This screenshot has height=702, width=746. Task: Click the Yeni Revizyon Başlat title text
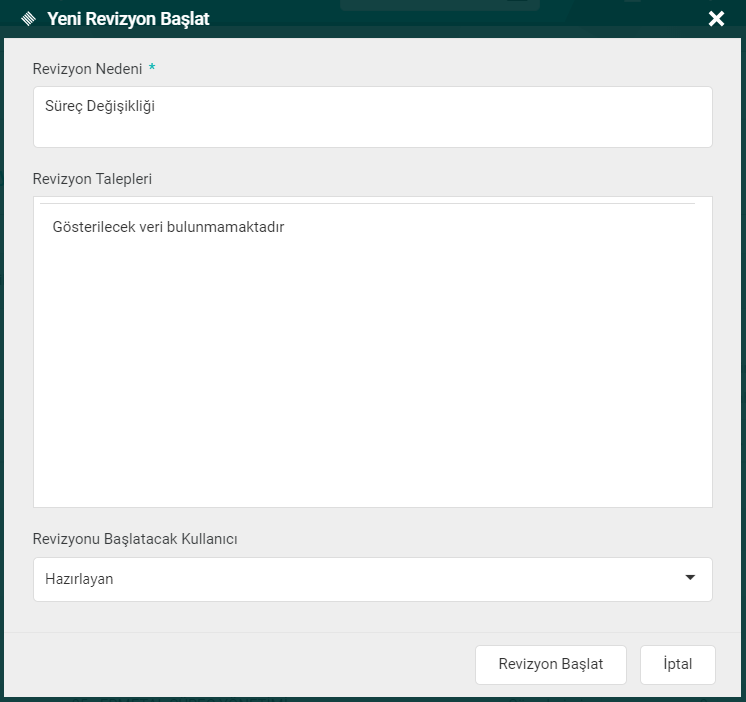(x=128, y=19)
